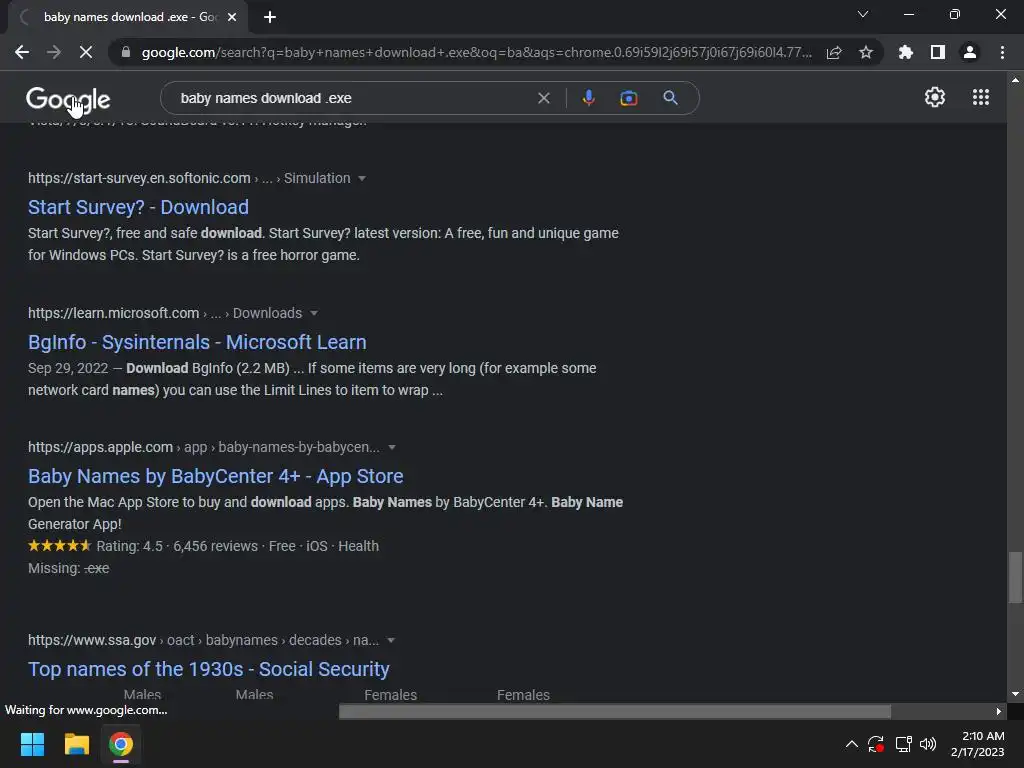The image size is (1024, 768).
Task: Search by image with camera icon
Action: coord(628,98)
